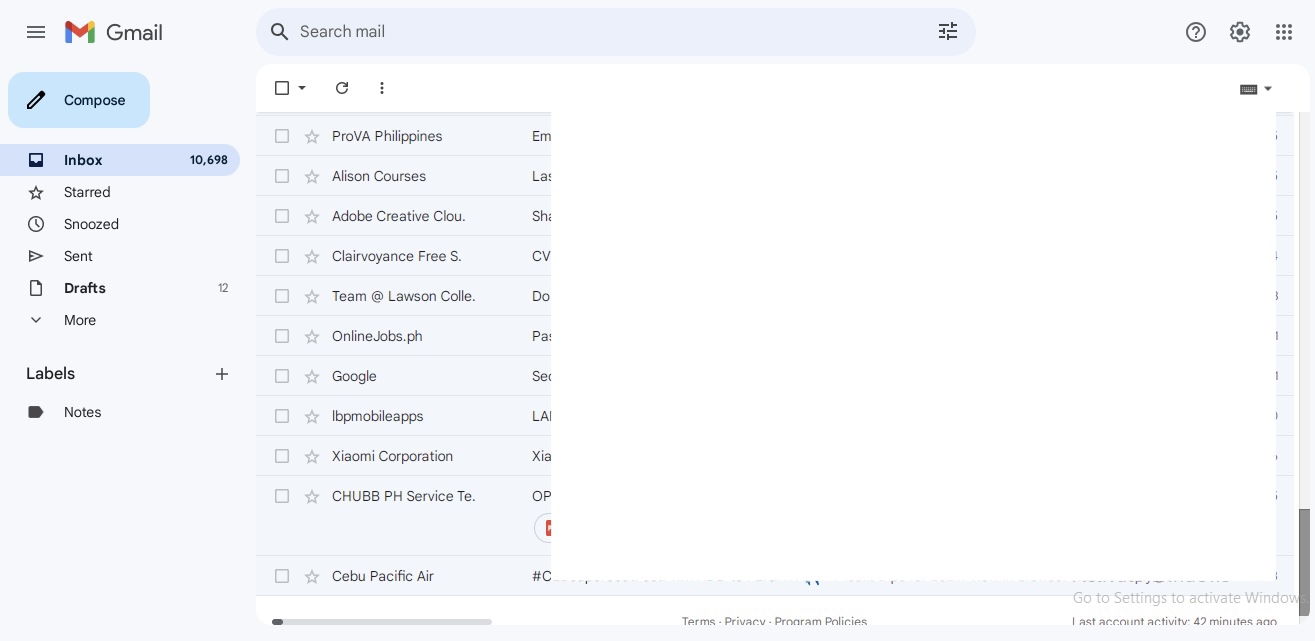Open the email from Alison Courses
1315x641 pixels.
coord(775,176)
